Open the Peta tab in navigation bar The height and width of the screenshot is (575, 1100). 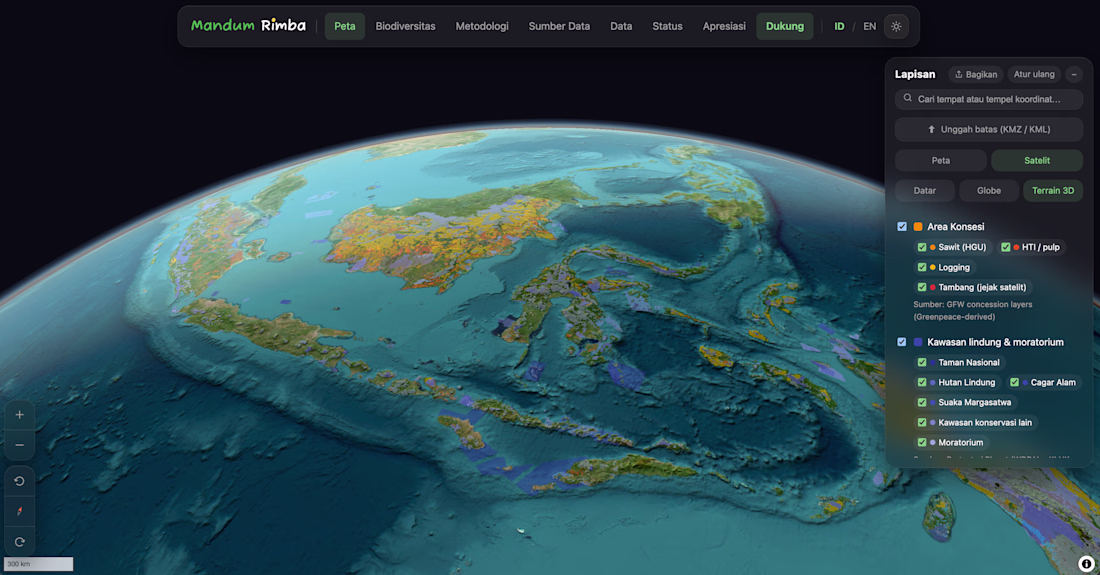(x=344, y=26)
